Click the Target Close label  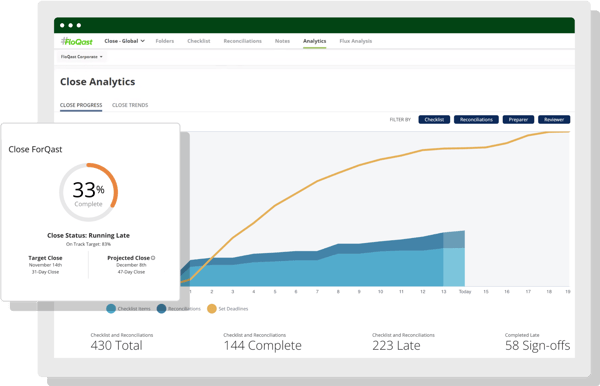pyautogui.click(x=45, y=258)
